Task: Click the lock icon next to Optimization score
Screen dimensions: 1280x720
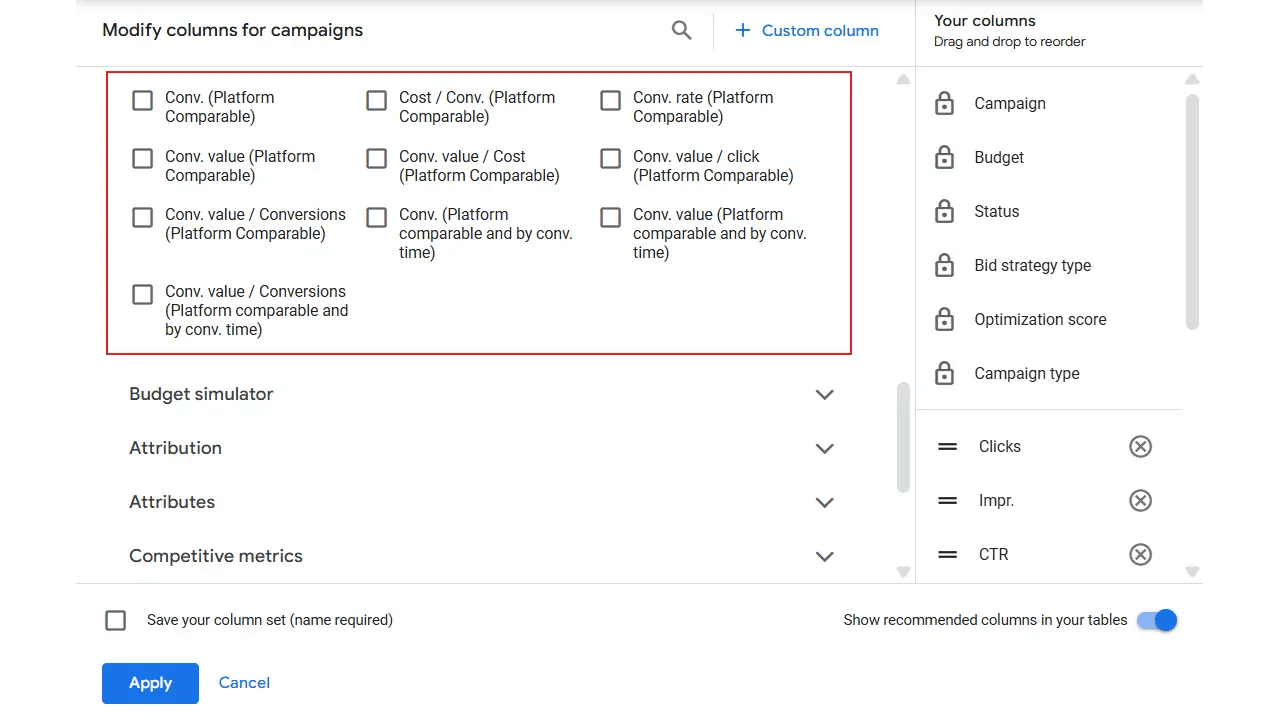Action: pyautogui.click(x=944, y=319)
